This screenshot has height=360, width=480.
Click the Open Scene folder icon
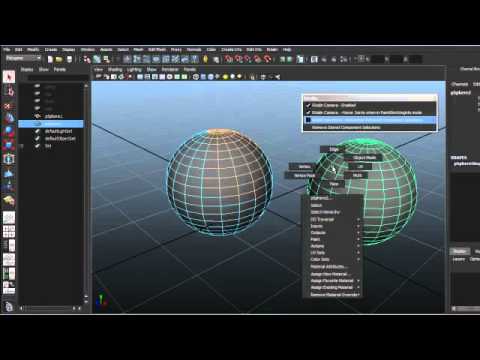click(x=59, y=59)
